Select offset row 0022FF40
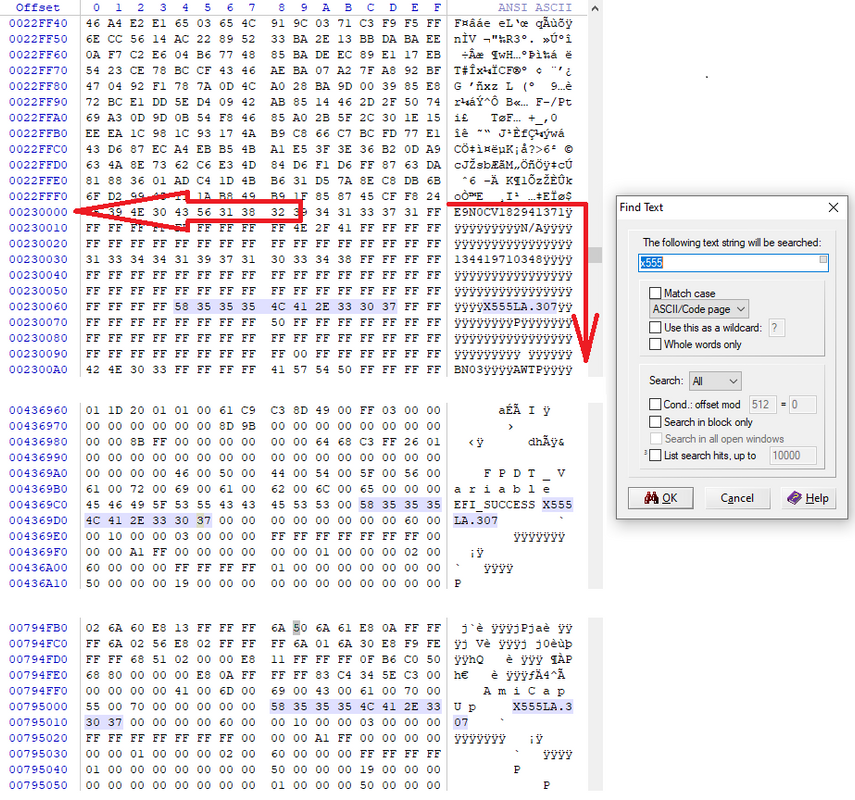The image size is (855, 800). pos(38,23)
